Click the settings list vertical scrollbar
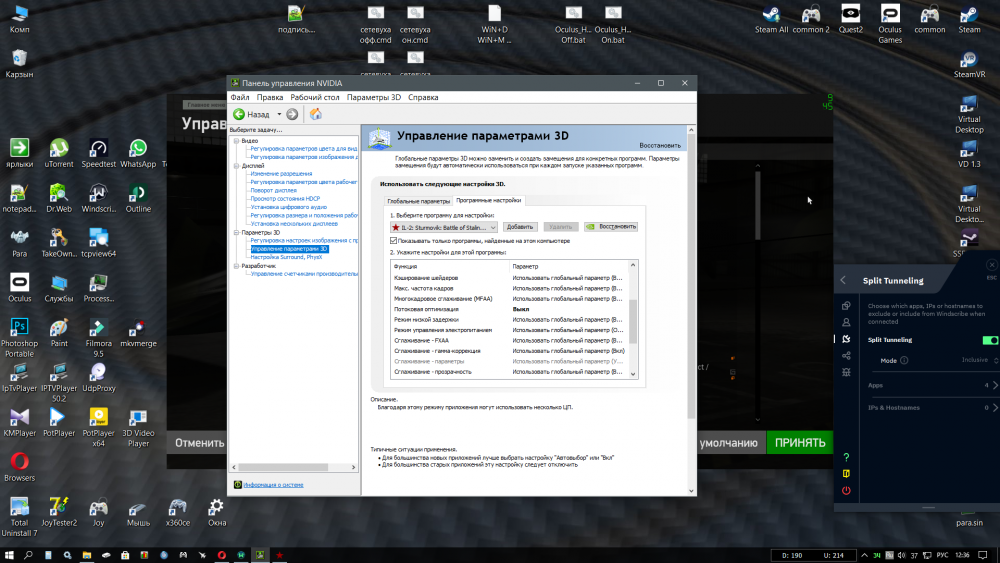The height and width of the screenshot is (563, 1000). click(631, 320)
